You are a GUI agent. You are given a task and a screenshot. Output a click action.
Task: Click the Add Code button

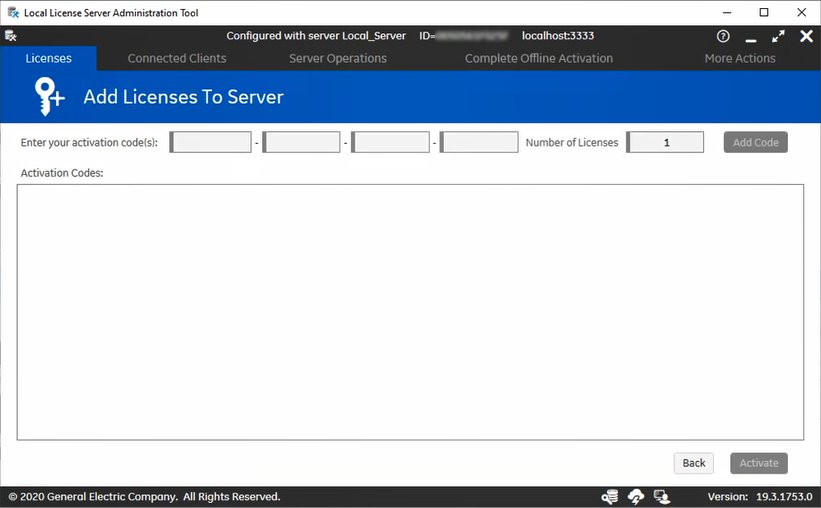pos(756,142)
